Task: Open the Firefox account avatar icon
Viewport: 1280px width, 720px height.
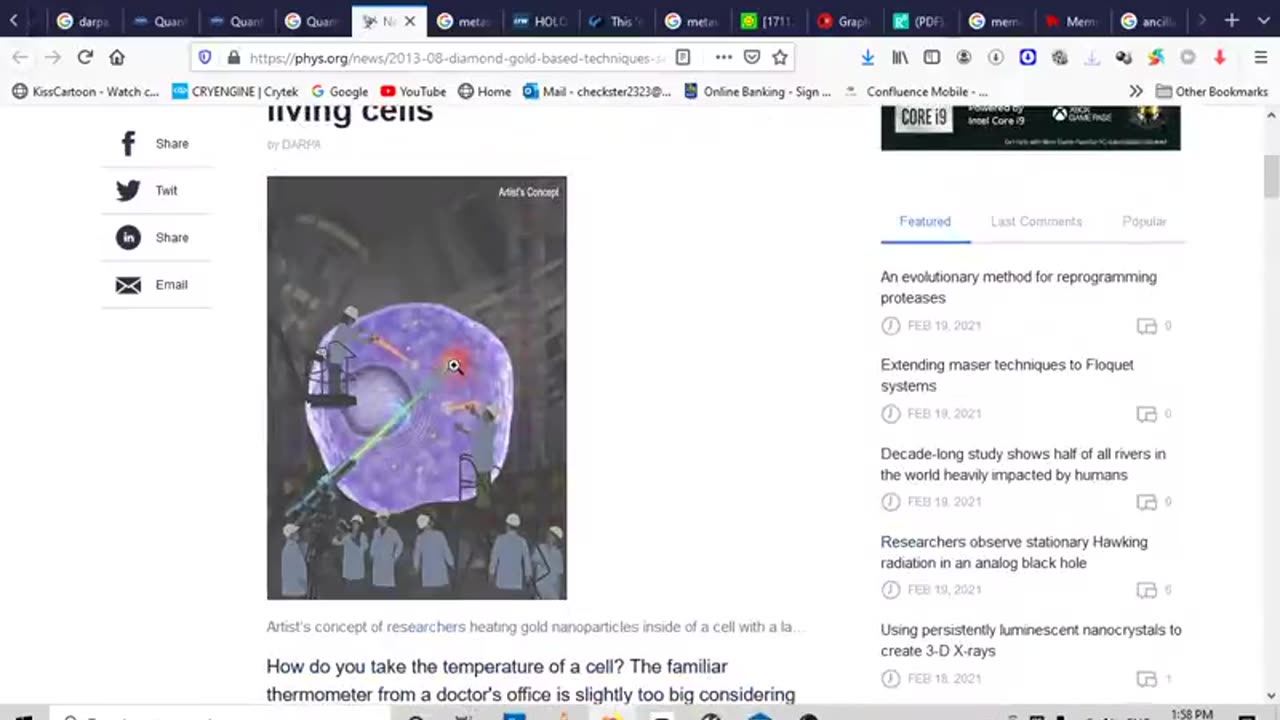Action: click(x=964, y=57)
